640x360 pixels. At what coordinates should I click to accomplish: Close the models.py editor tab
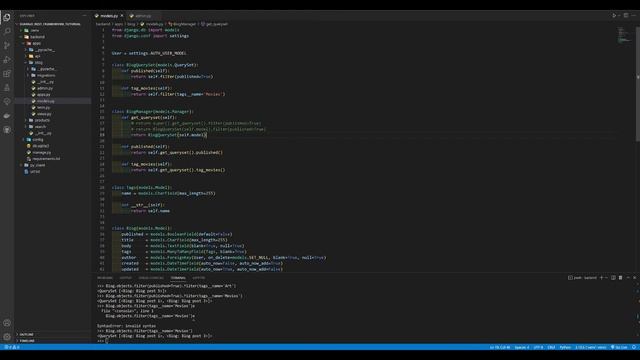click(122, 16)
